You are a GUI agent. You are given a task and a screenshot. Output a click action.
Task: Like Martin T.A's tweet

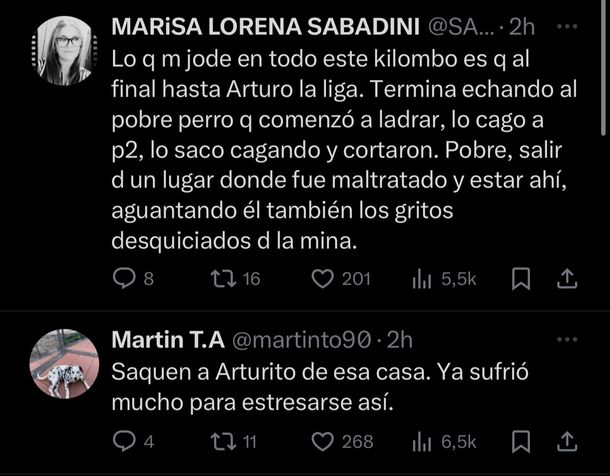point(322,441)
